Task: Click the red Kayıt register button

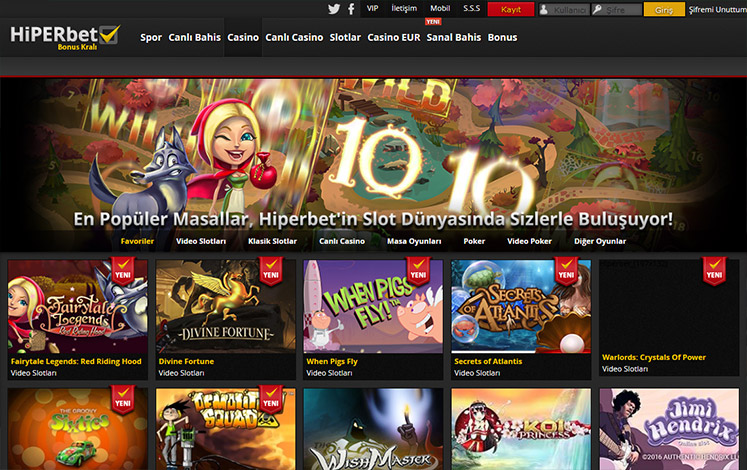Action: click(511, 10)
